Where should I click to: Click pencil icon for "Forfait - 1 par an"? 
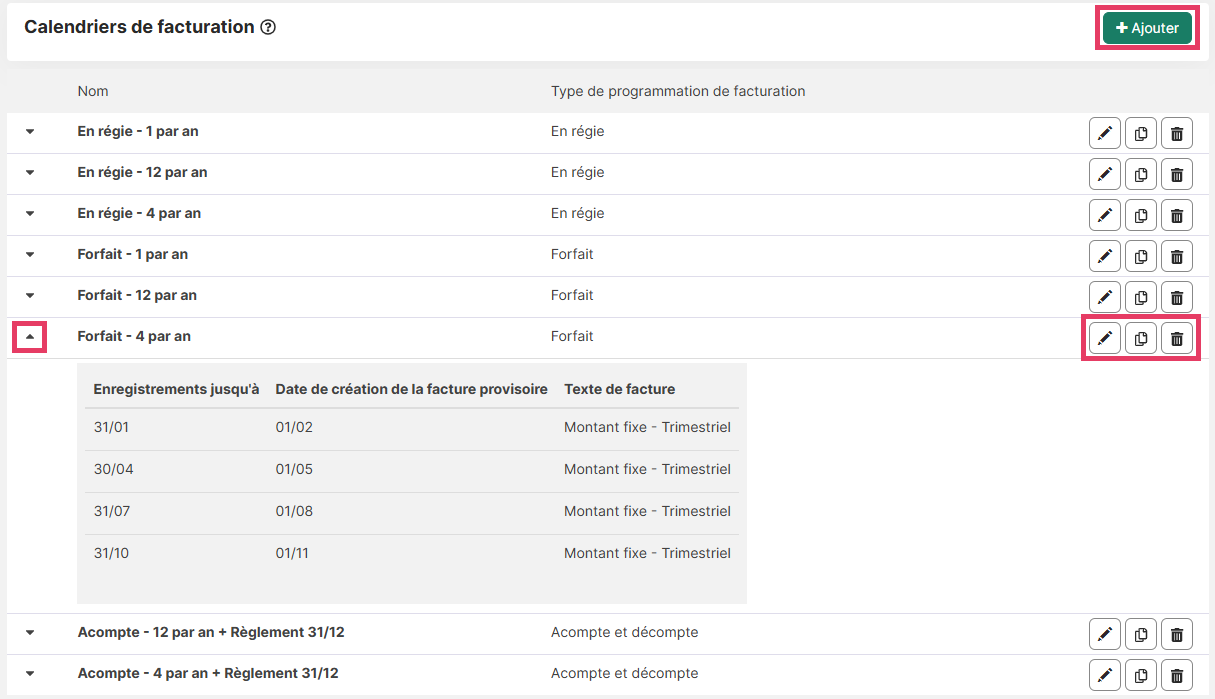point(1104,256)
